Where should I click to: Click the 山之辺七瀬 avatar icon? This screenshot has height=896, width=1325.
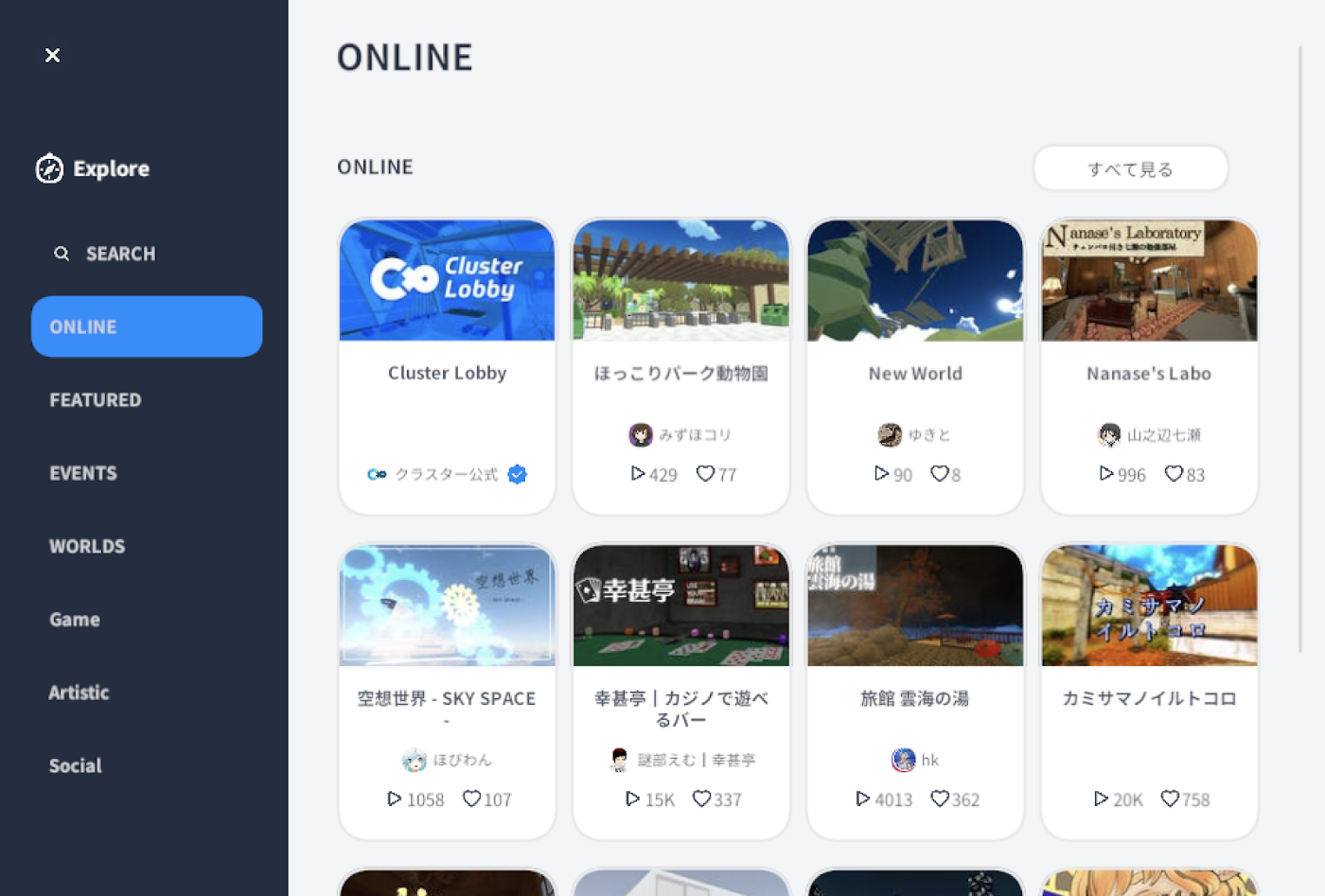point(1109,434)
